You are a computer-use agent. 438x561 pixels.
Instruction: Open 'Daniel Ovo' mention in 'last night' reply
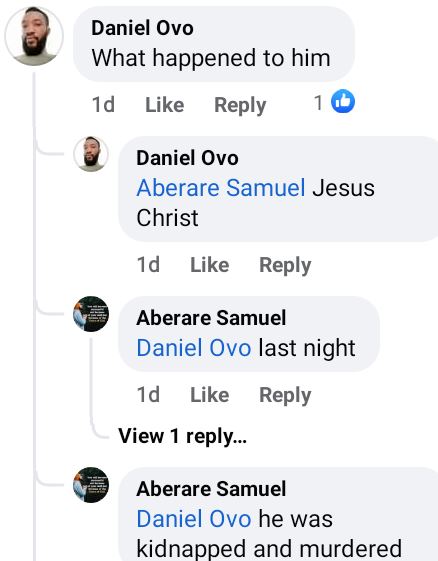(194, 348)
